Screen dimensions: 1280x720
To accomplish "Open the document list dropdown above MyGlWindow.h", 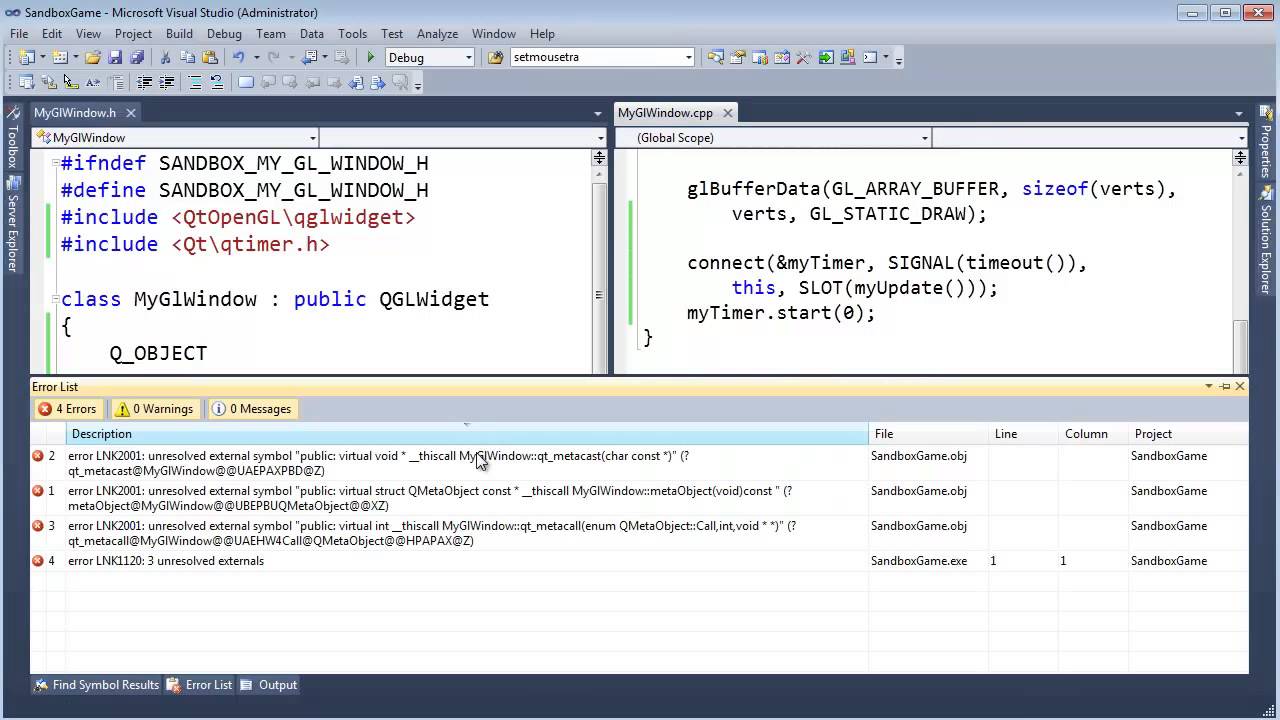I will (x=597, y=114).
